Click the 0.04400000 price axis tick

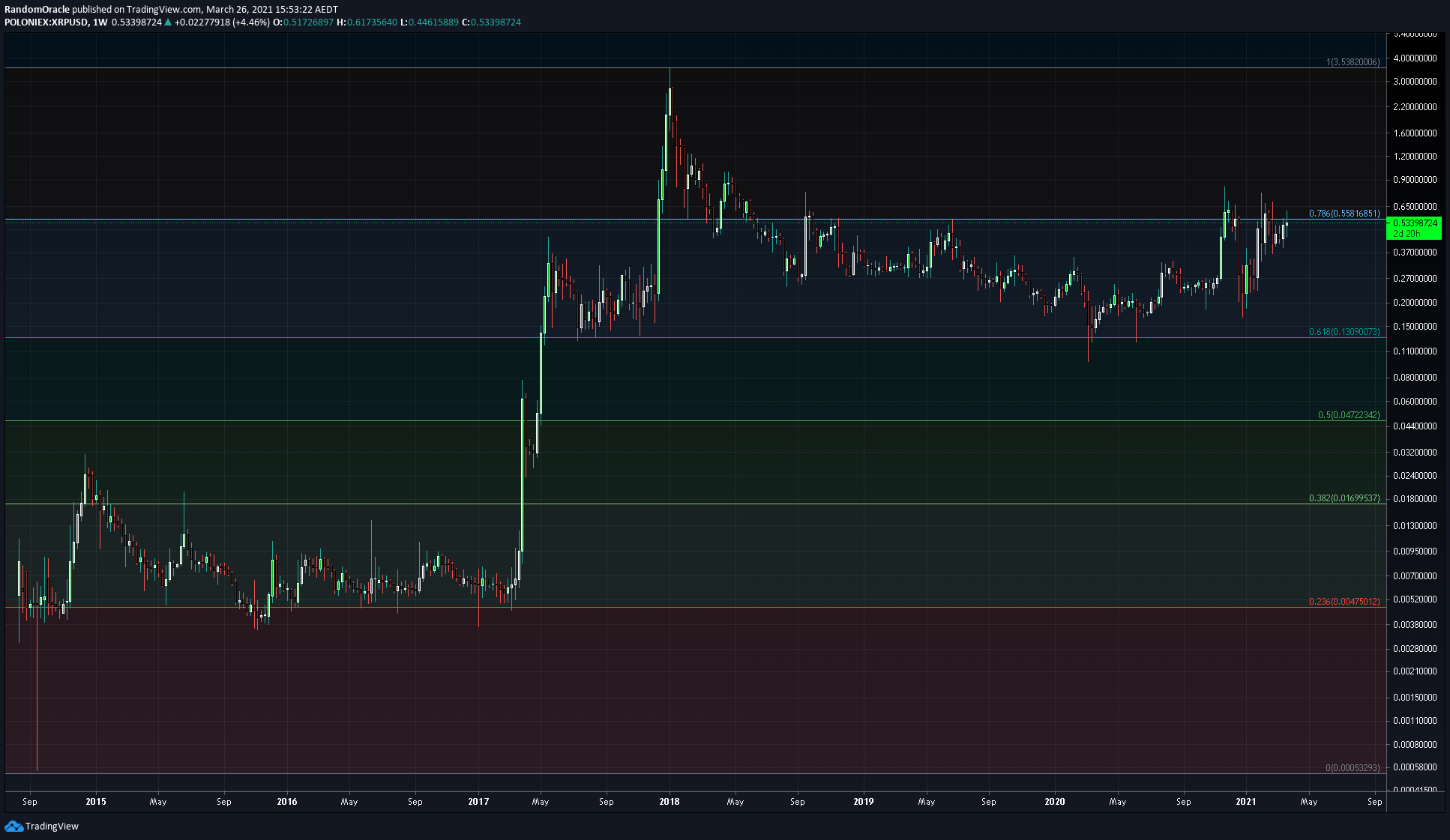(x=1415, y=426)
